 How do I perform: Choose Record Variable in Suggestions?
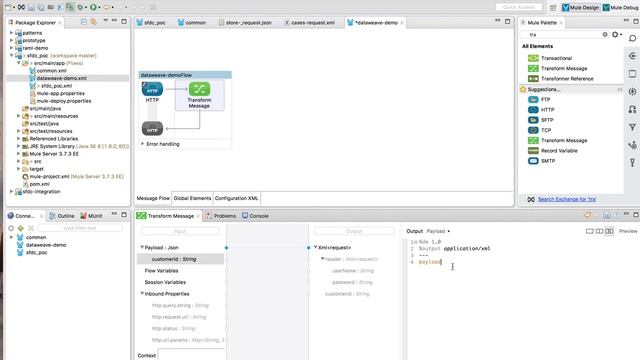553,151
